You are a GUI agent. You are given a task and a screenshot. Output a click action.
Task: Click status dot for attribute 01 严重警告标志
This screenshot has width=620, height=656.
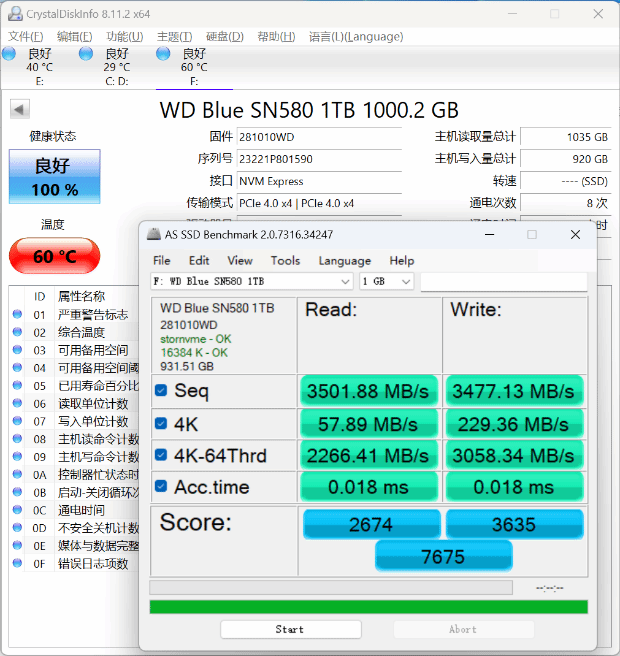click(17, 314)
